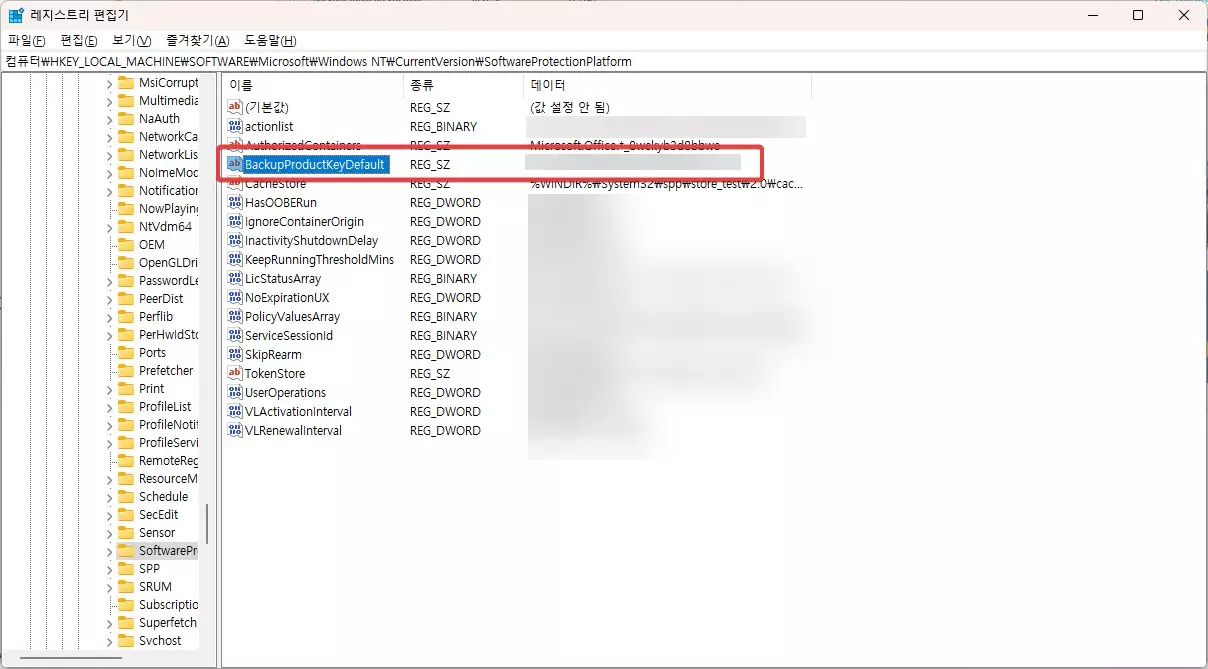1208x669 pixels.
Task: Select the actionlist binary value icon
Action: 235,126
